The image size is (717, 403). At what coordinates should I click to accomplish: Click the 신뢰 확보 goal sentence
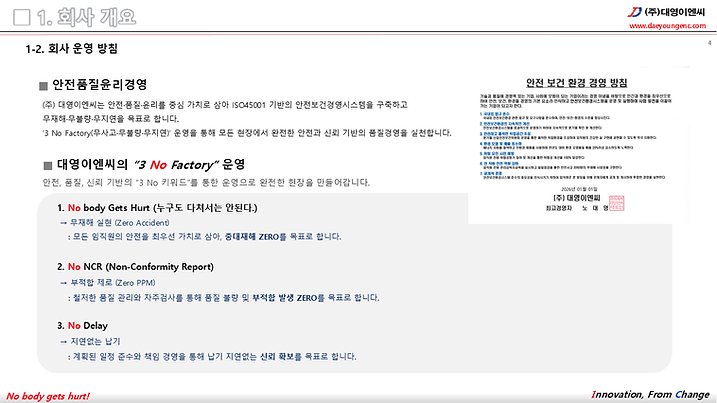(212, 356)
